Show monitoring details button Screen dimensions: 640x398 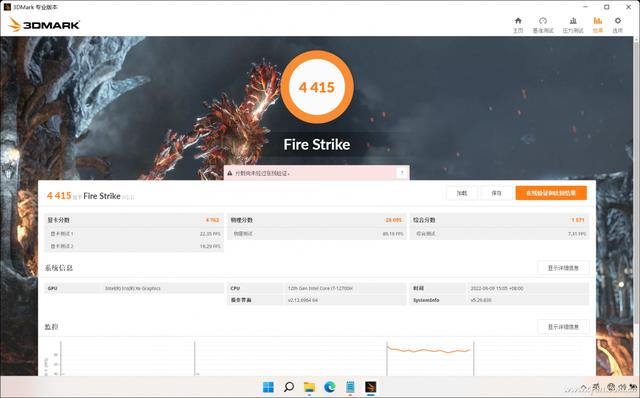point(563,327)
